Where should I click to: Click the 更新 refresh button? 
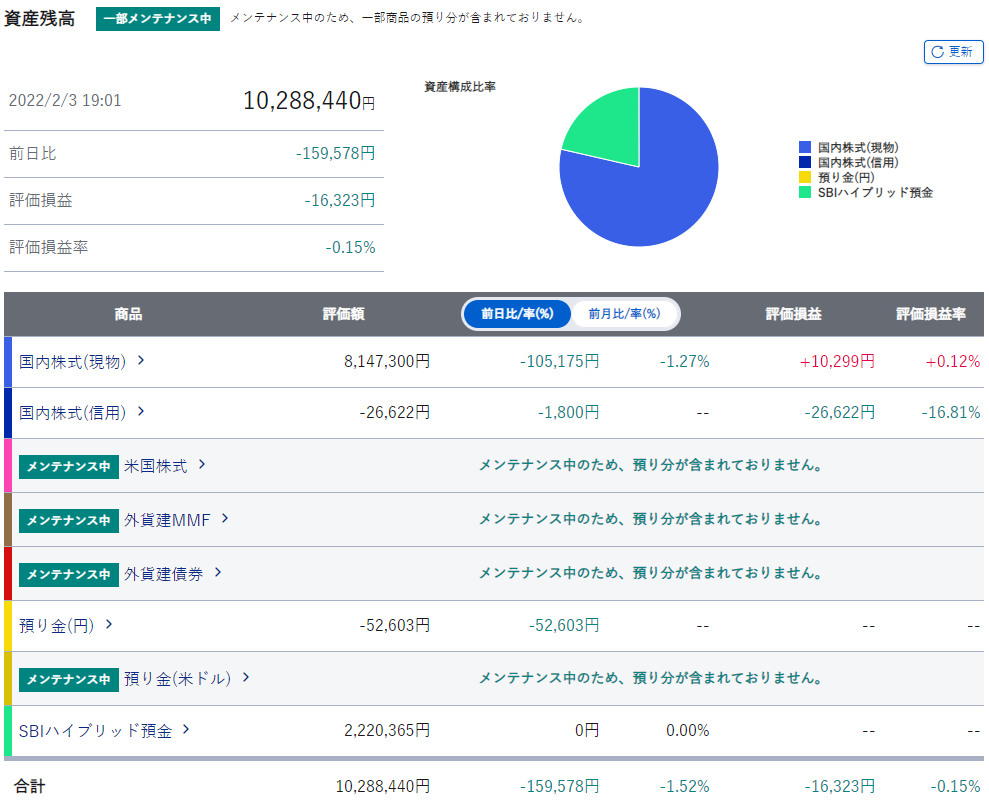tap(953, 52)
